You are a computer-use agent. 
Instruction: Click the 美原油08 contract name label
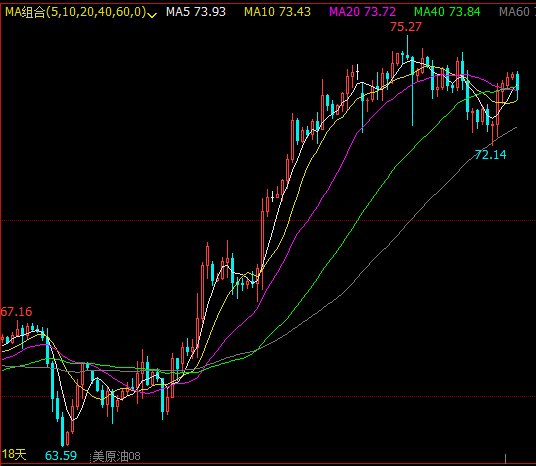tap(117, 456)
